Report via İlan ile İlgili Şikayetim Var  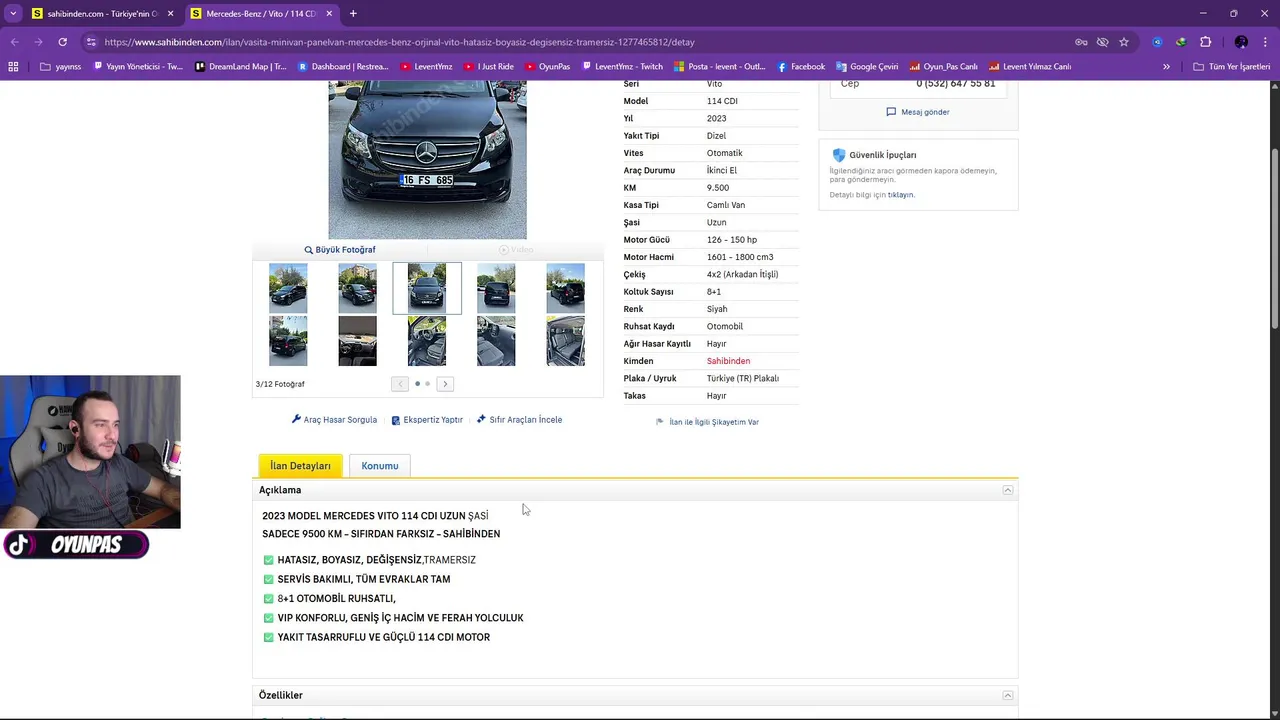[x=707, y=422]
